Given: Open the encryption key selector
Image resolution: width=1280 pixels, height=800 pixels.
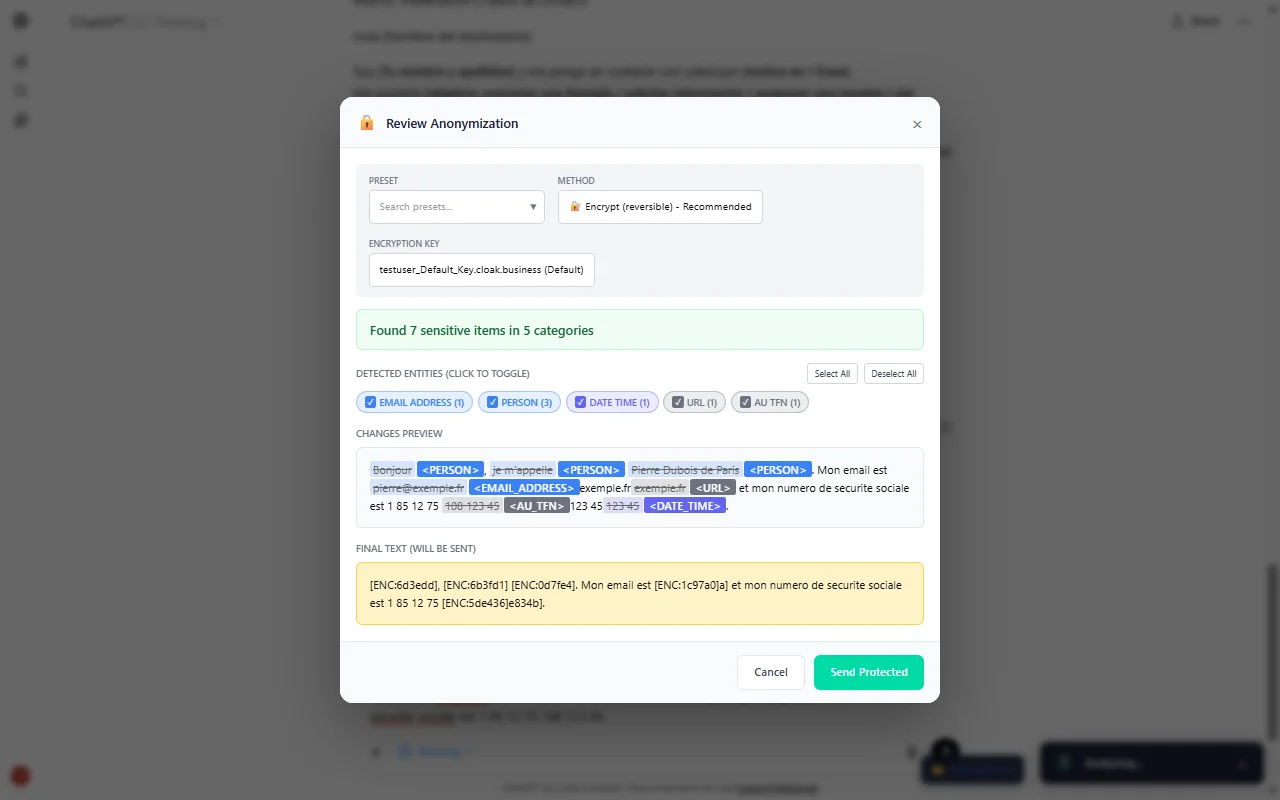Looking at the screenshot, I should 481,269.
